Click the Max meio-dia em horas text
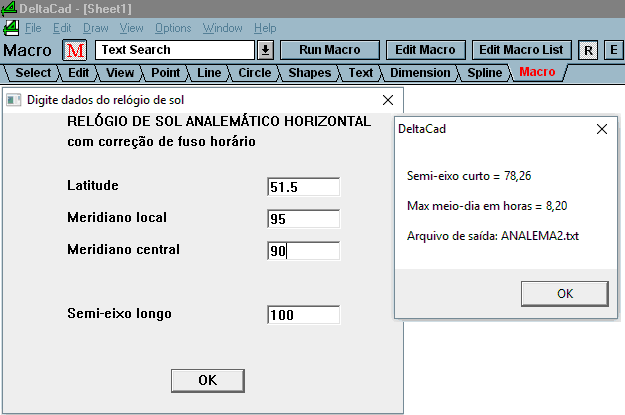 pos(487,206)
